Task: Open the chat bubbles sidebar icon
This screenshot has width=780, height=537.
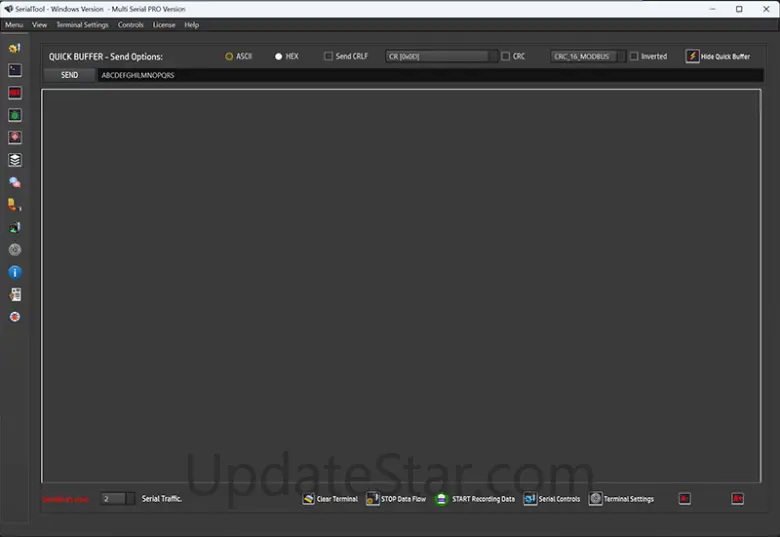Action: (15, 182)
